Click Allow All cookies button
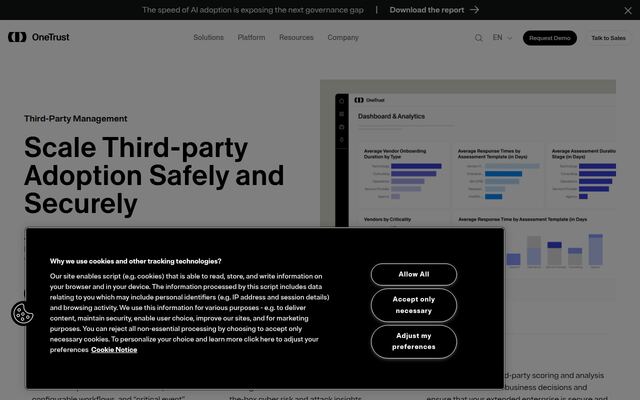Screen dimensions: 640x400 (x=414, y=274)
